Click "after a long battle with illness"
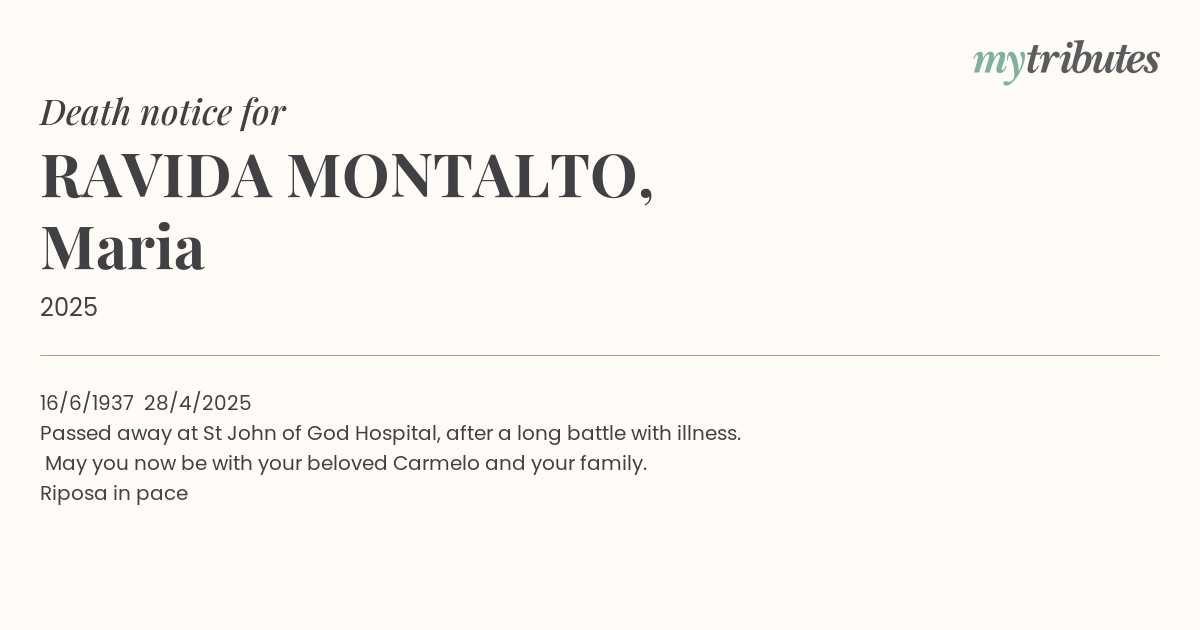The width and height of the screenshot is (1200, 630). click(x=593, y=433)
